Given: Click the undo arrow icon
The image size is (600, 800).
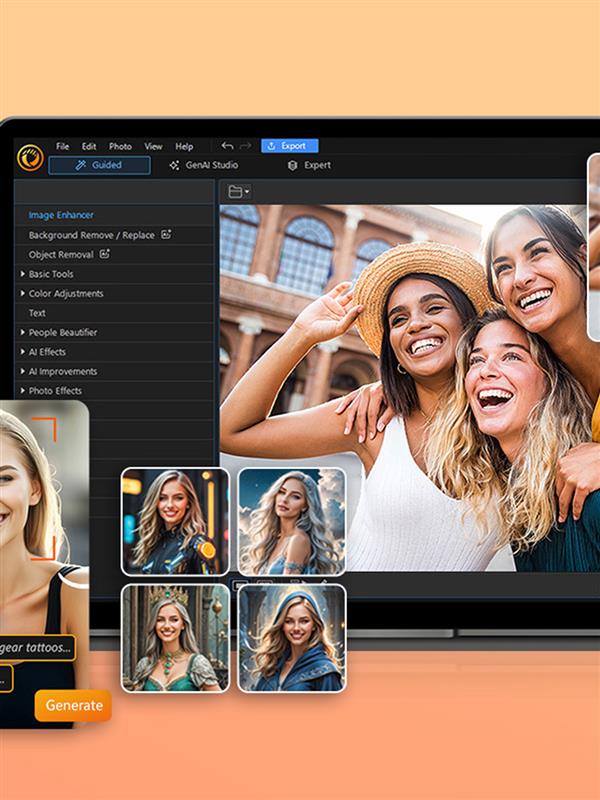Looking at the screenshot, I should [227, 146].
